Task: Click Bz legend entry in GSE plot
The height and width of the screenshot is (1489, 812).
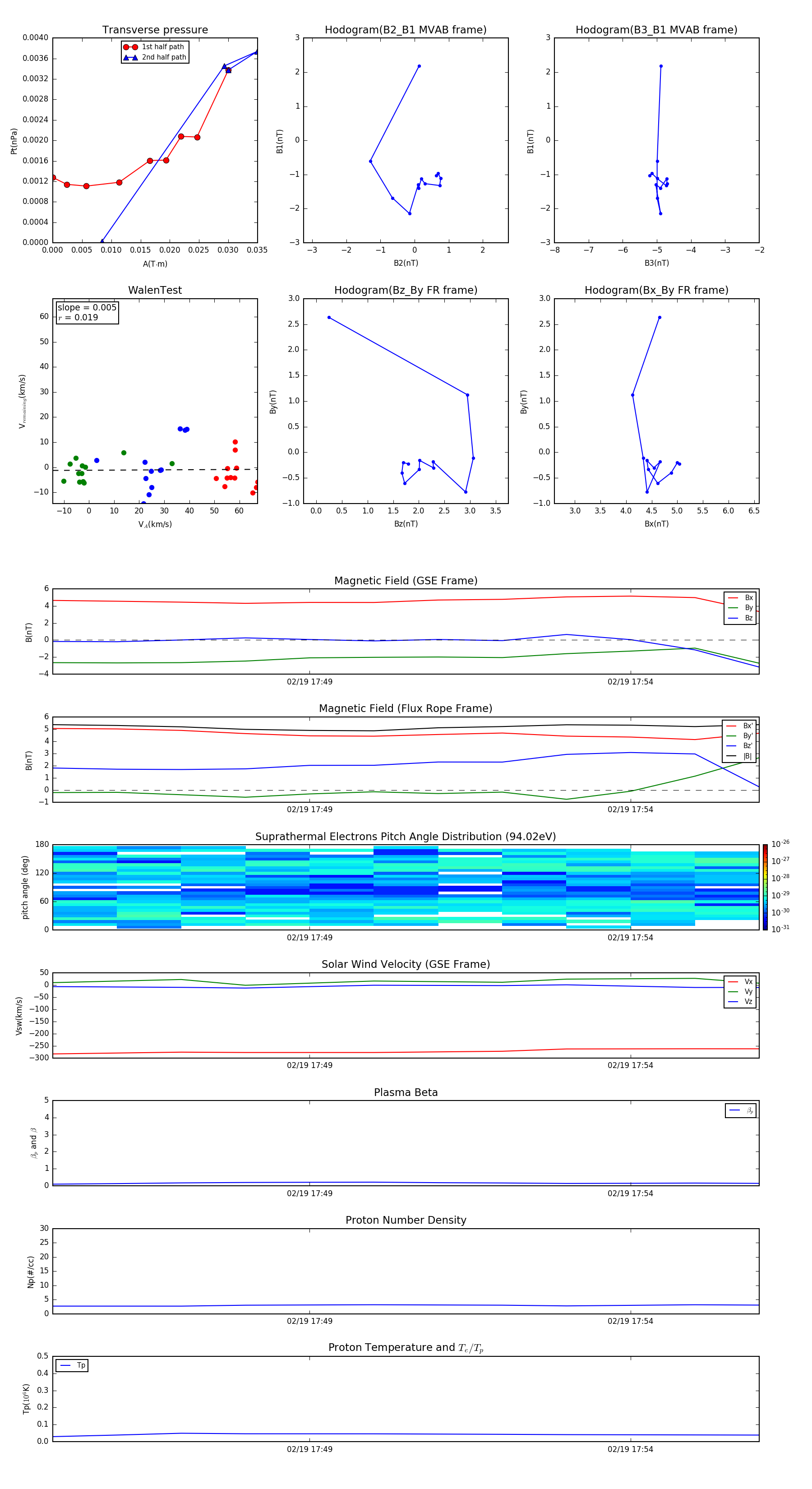Action: pos(740,618)
